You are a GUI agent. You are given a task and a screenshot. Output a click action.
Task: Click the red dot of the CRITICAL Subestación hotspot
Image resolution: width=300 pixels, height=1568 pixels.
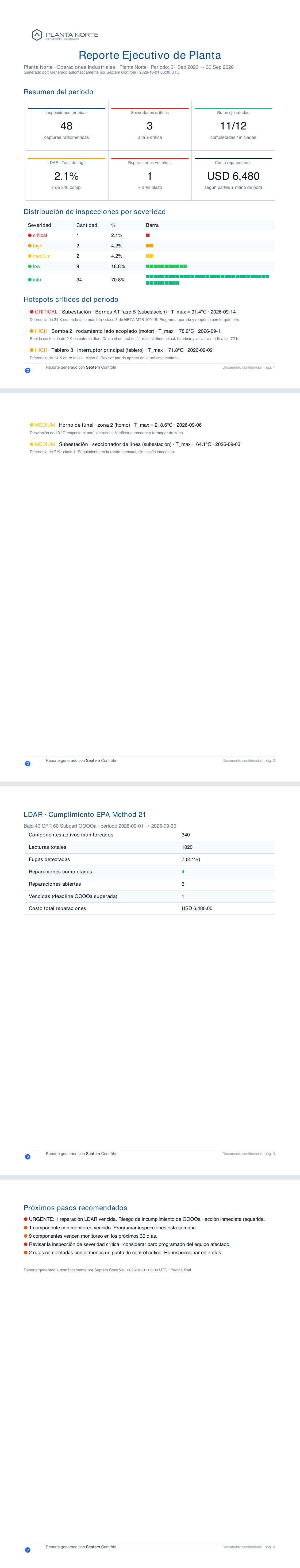[x=32, y=312]
